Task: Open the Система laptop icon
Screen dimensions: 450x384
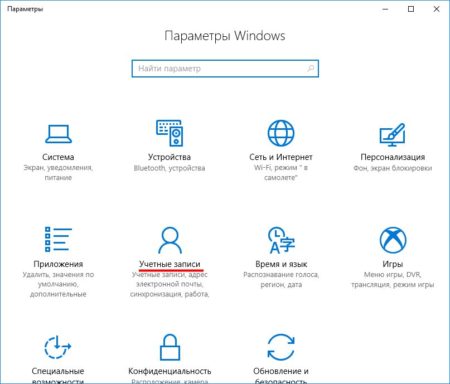Action: pyautogui.click(x=58, y=134)
